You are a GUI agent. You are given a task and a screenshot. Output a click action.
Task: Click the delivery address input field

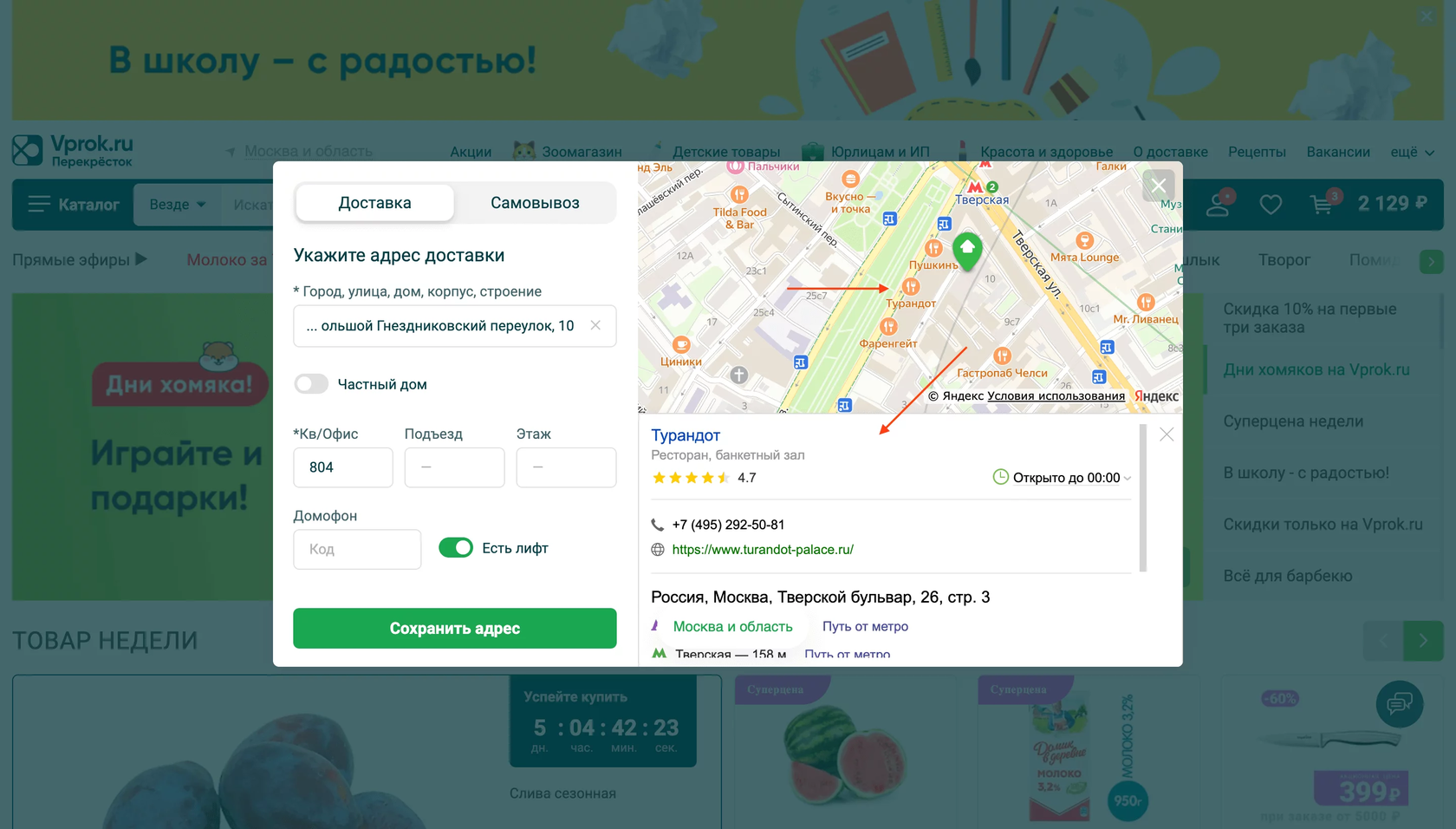[455, 326]
